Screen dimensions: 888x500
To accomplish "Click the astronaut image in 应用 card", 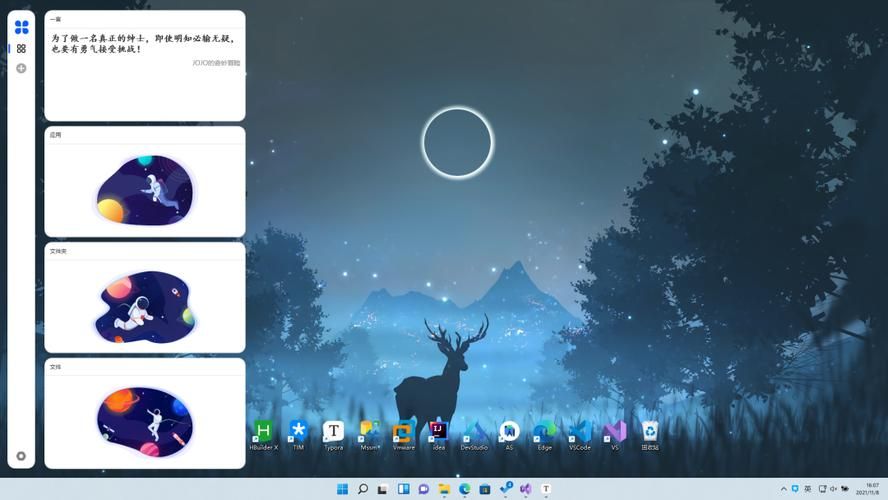I will click(x=145, y=190).
